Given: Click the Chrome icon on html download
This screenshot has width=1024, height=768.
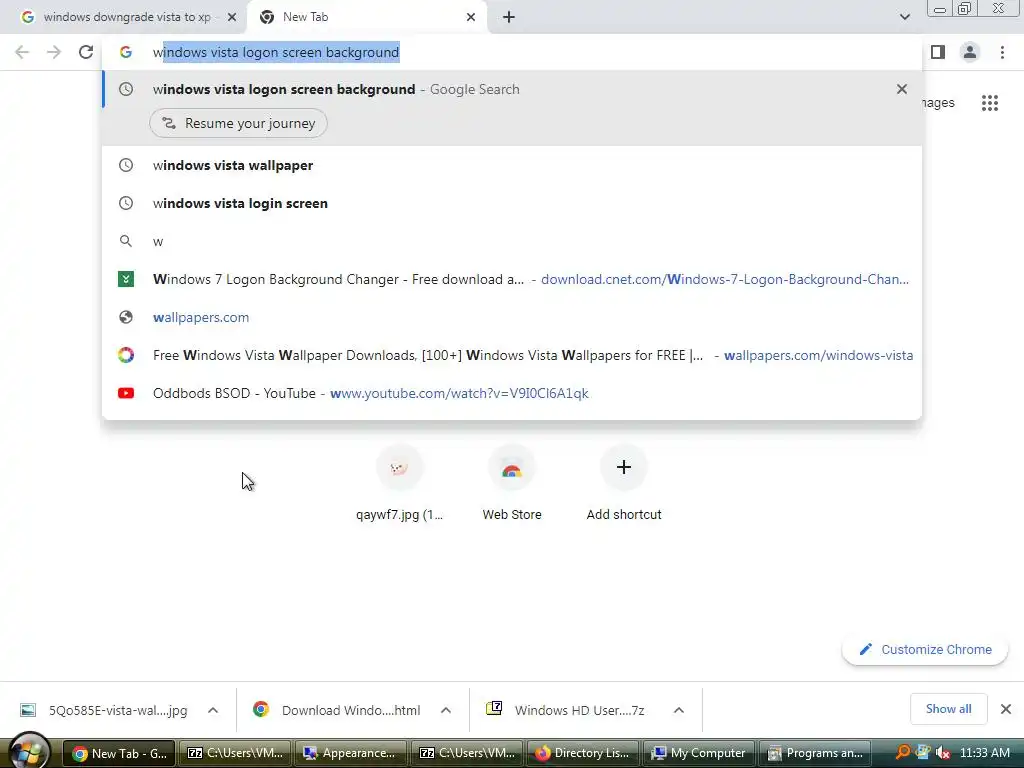Looking at the screenshot, I should (261, 709).
